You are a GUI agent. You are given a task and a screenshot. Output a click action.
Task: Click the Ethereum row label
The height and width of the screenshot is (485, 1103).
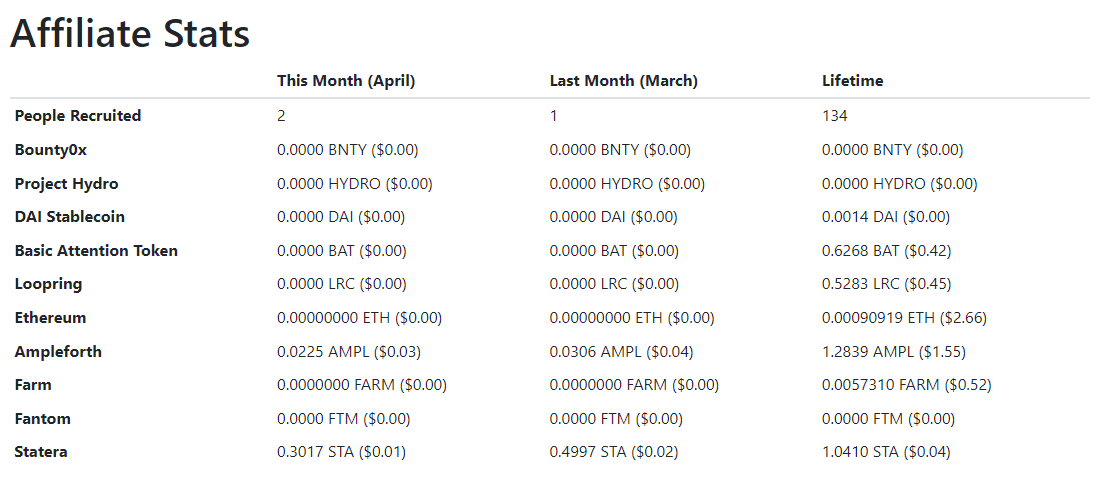click(x=51, y=317)
